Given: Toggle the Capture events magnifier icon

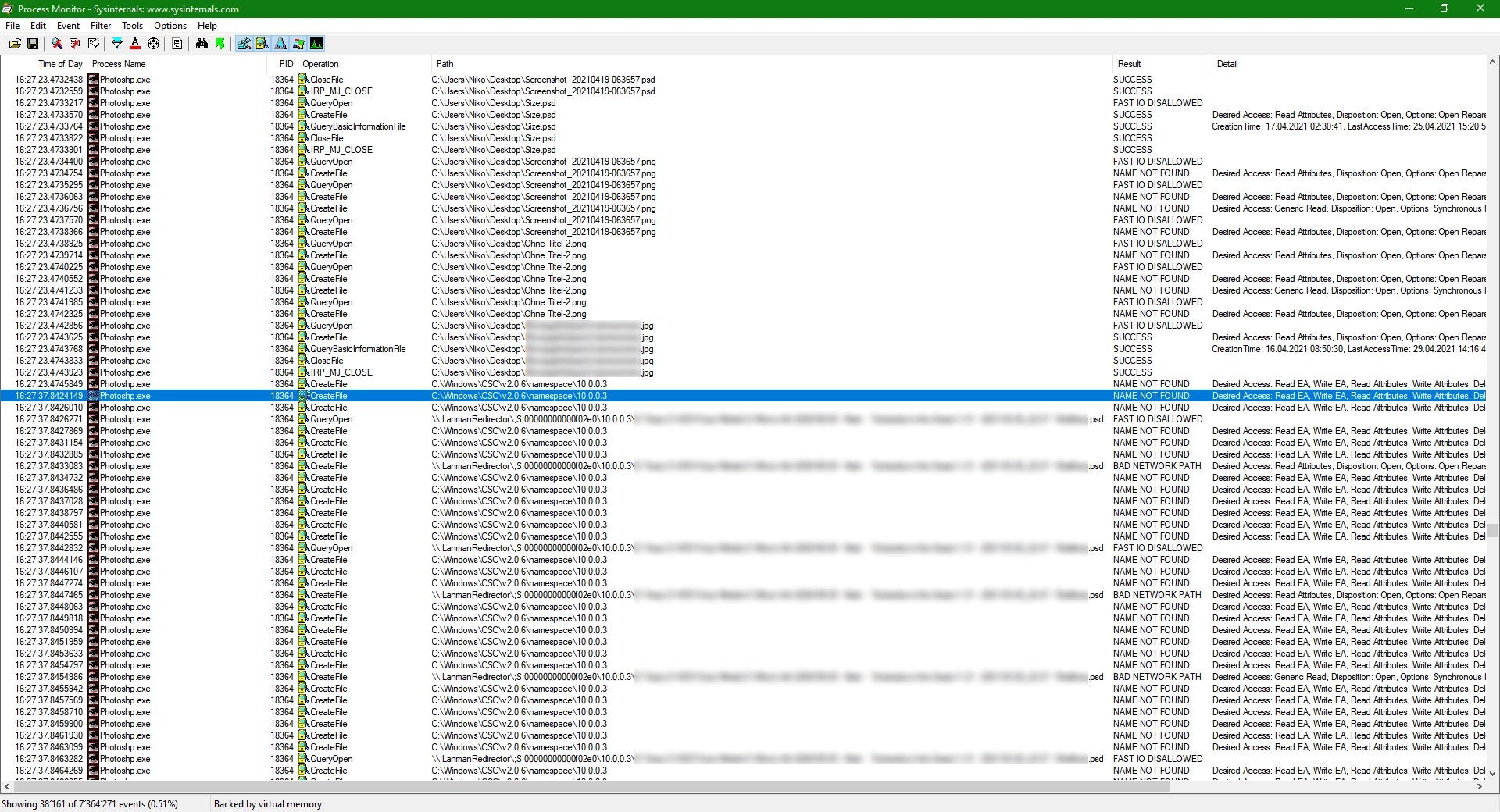Looking at the screenshot, I should tap(57, 44).
